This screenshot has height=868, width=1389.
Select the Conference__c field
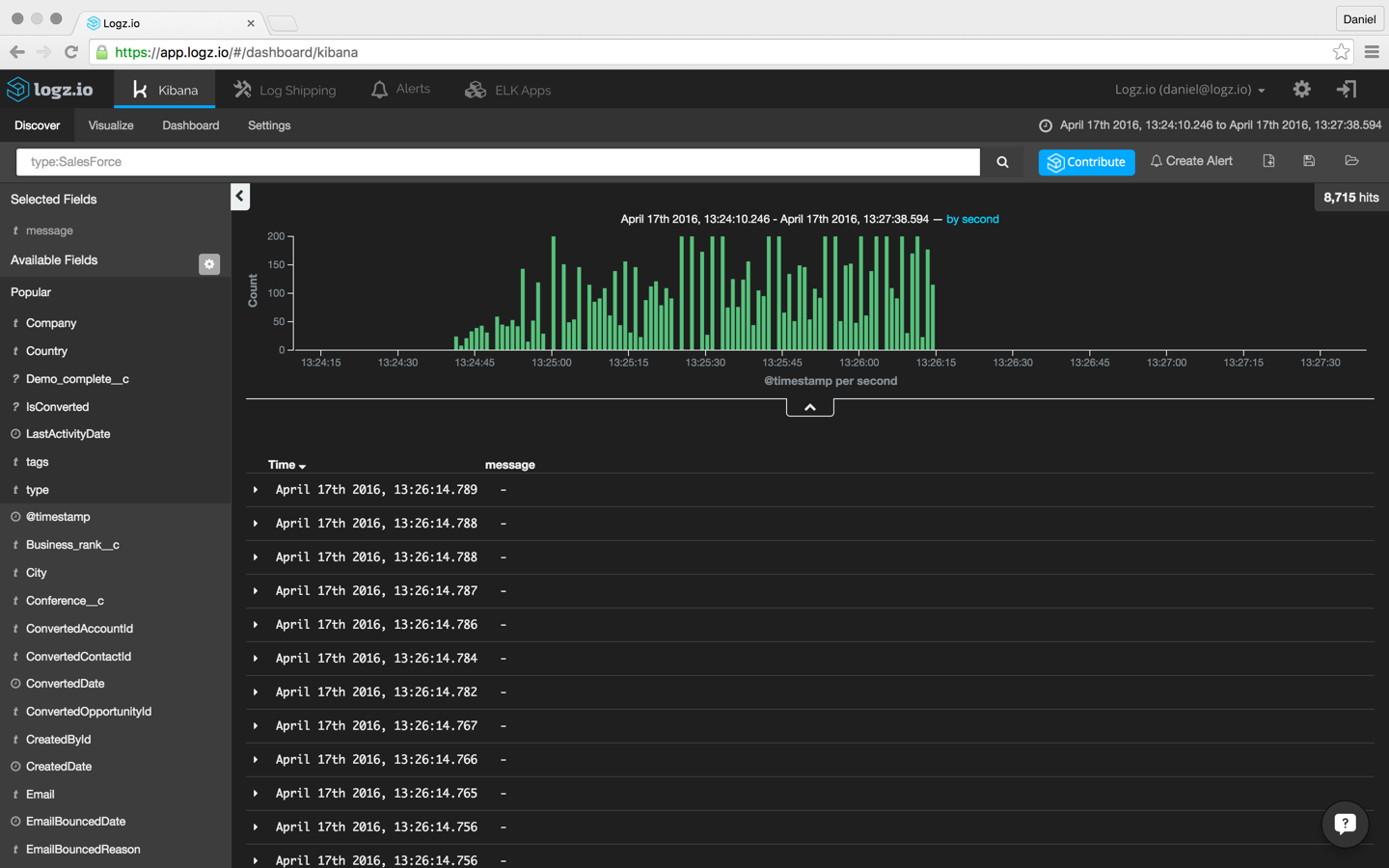pos(65,601)
